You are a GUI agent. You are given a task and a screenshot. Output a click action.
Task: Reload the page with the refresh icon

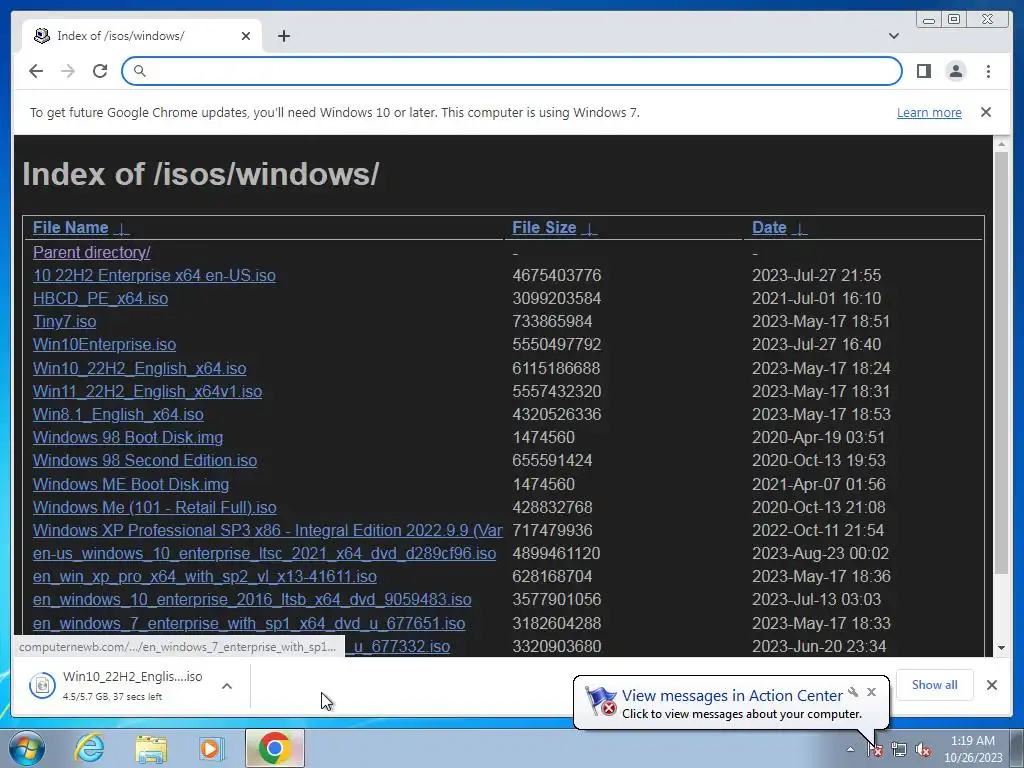(100, 71)
